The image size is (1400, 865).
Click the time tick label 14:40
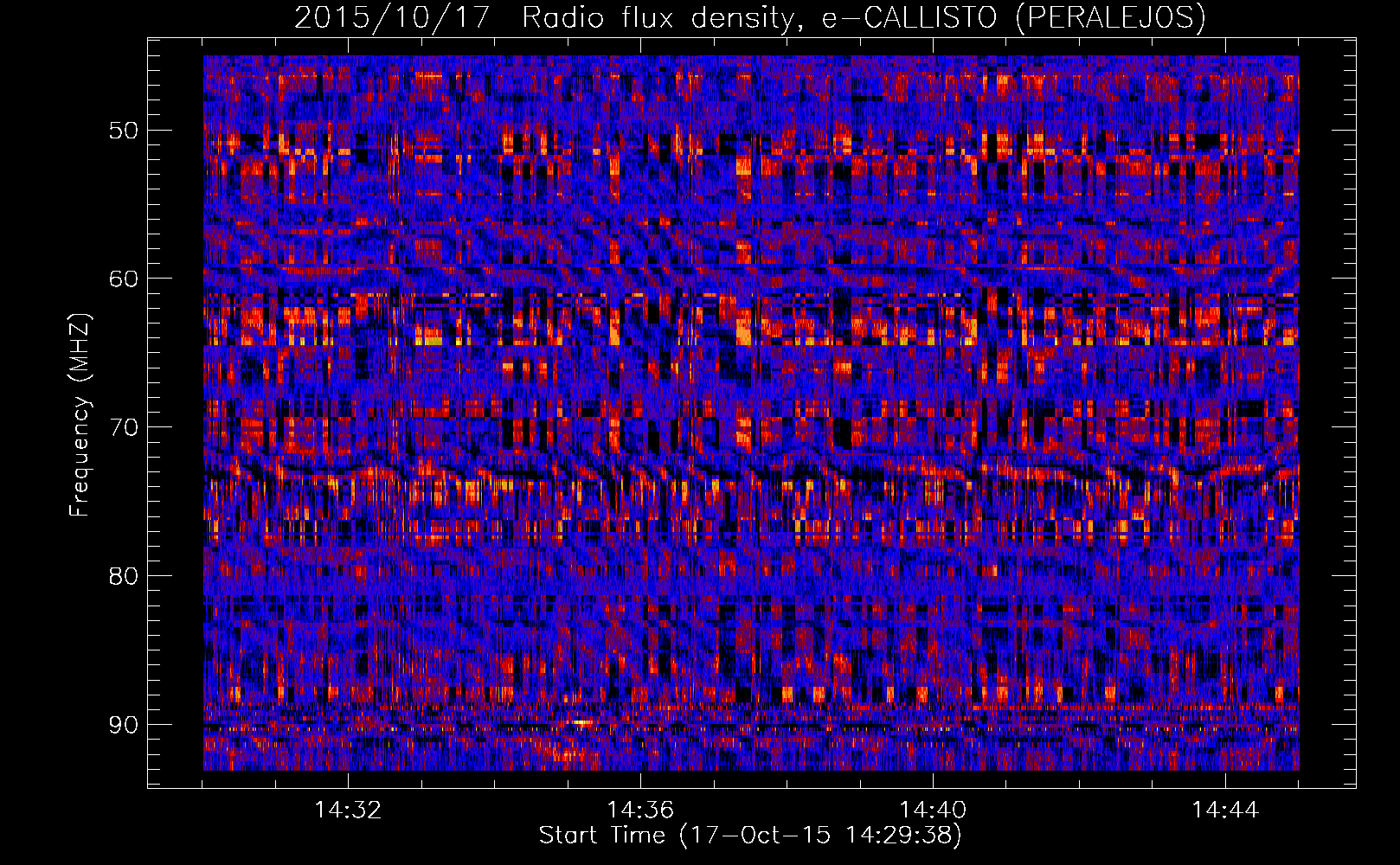(x=933, y=810)
